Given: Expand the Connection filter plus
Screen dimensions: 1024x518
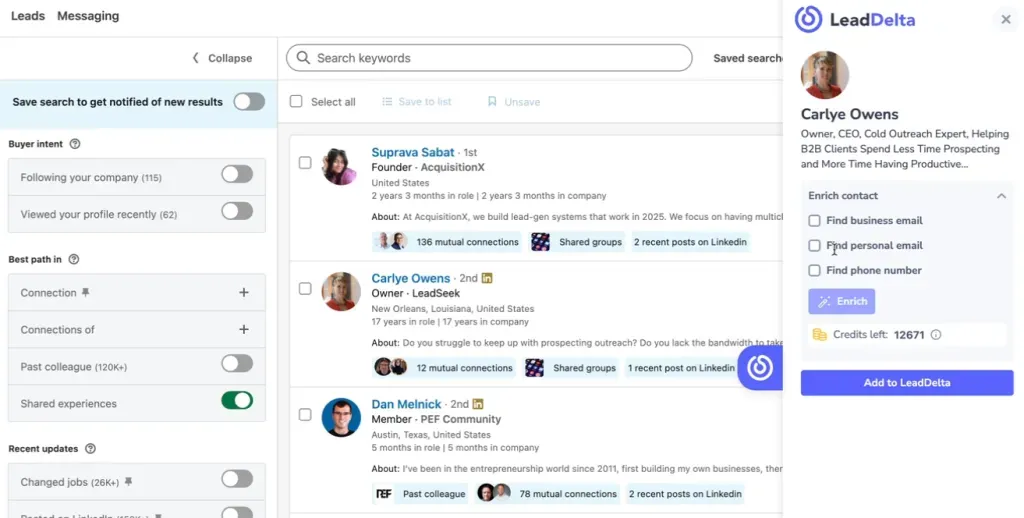Looking at the screenshot, I should pyautogui.click(x=244, y=293).
